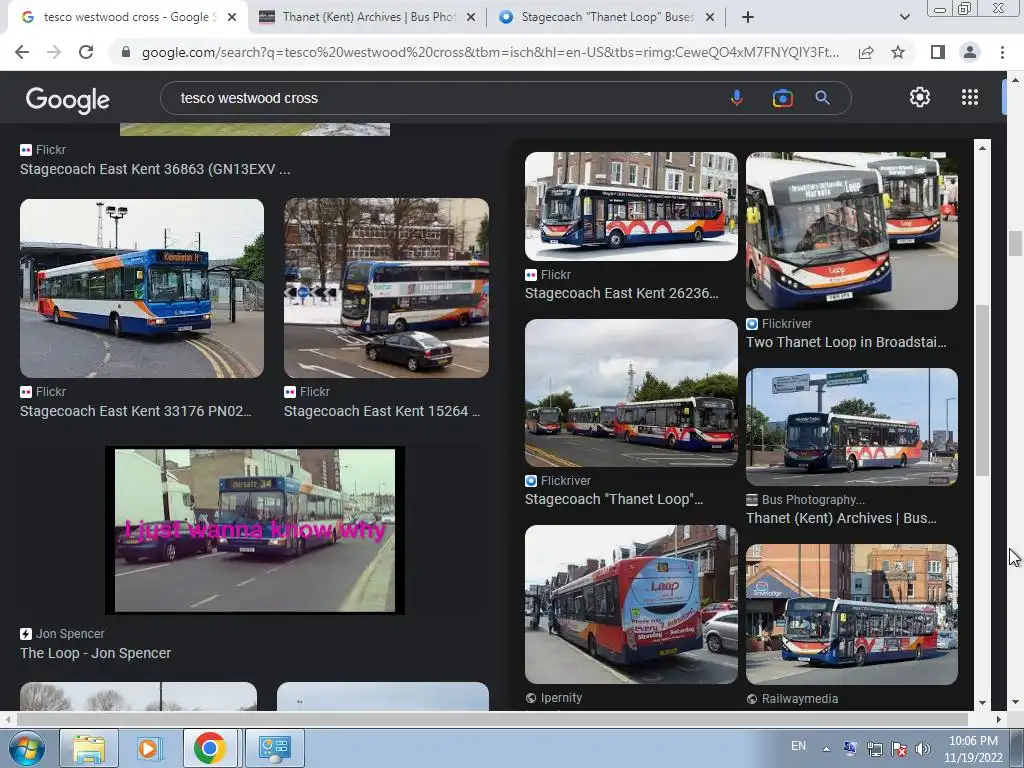Click the padlock site info icon

(x=126, y=52)
